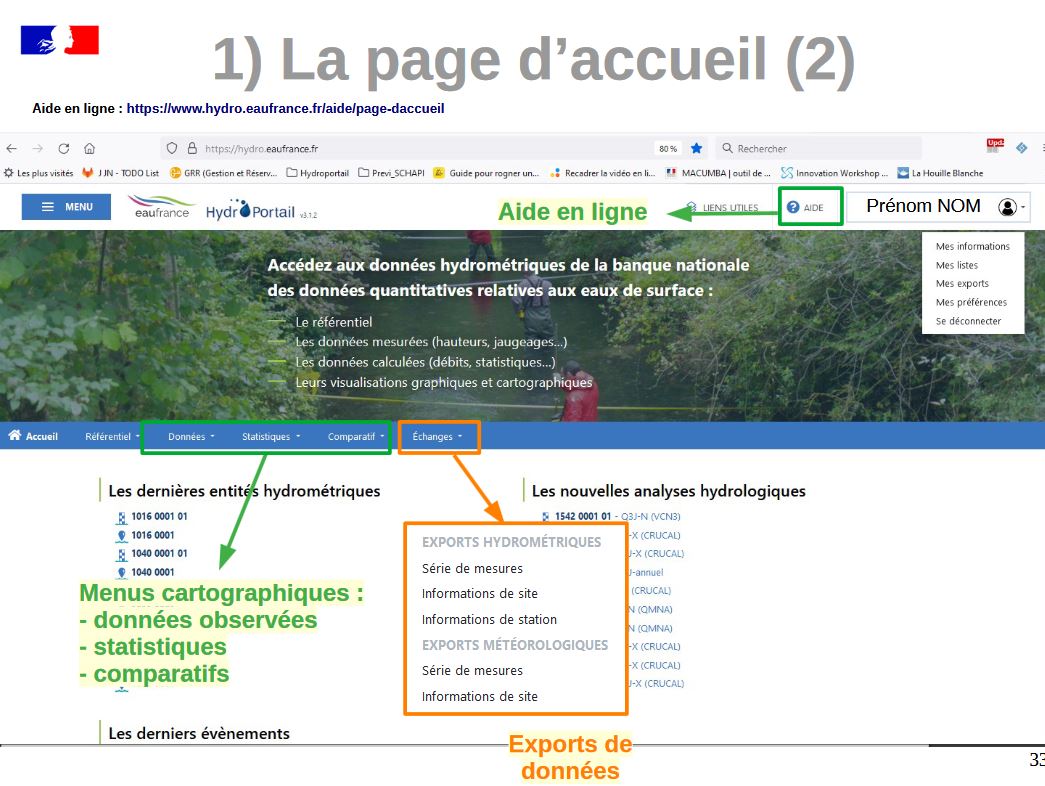Open the Recadrer la vidéo en li... bookmark
The image size is (1045, 786).
pyautogui.click(x=602, y=173)
